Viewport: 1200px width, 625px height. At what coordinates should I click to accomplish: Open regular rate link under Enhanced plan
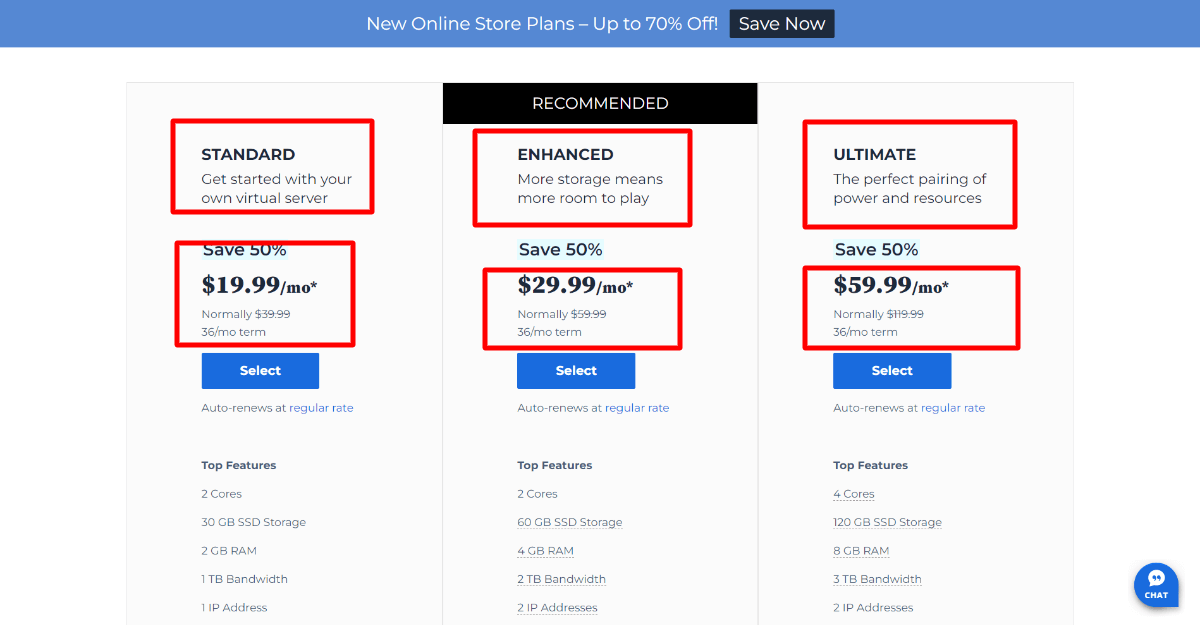coord(637,408)
